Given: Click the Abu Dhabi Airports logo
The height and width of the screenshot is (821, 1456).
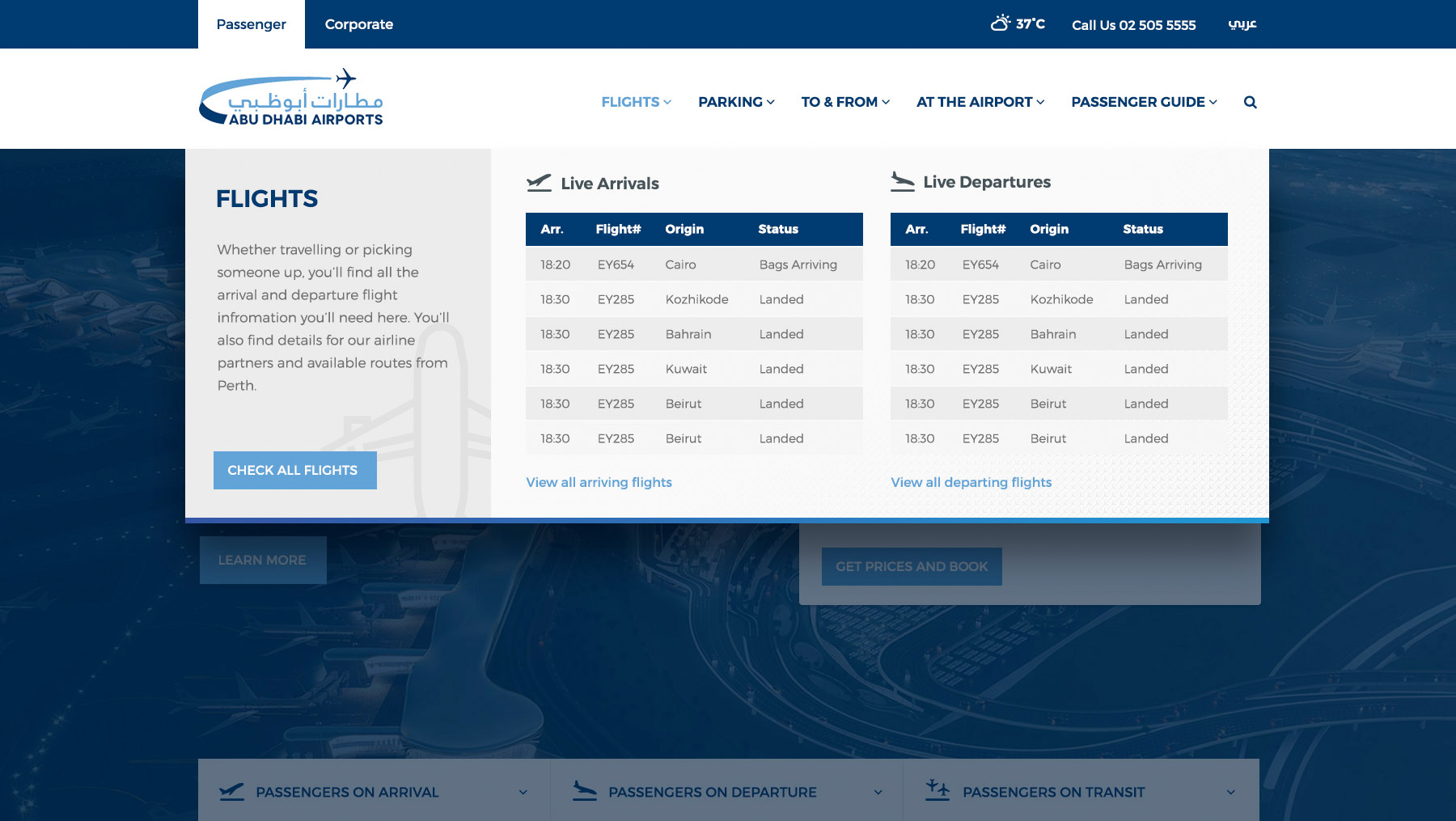Looking at the screenshot, I should 291,98.
